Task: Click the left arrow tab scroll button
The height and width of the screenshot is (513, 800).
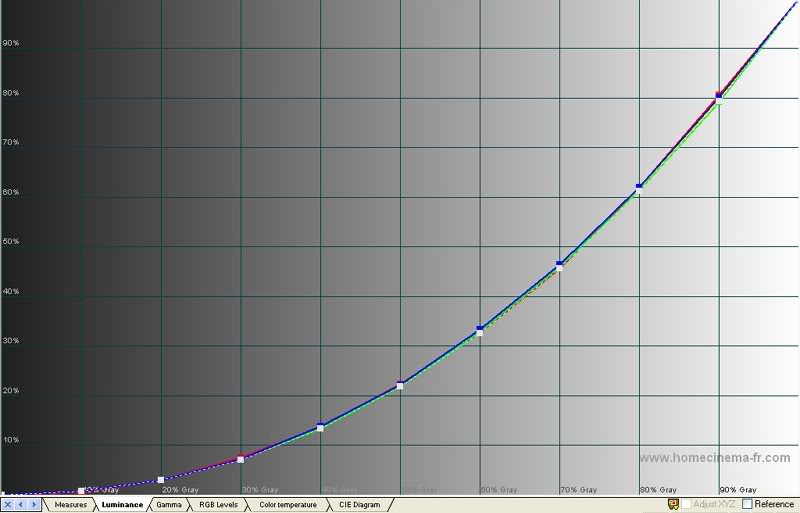Action: click(21, 505)
